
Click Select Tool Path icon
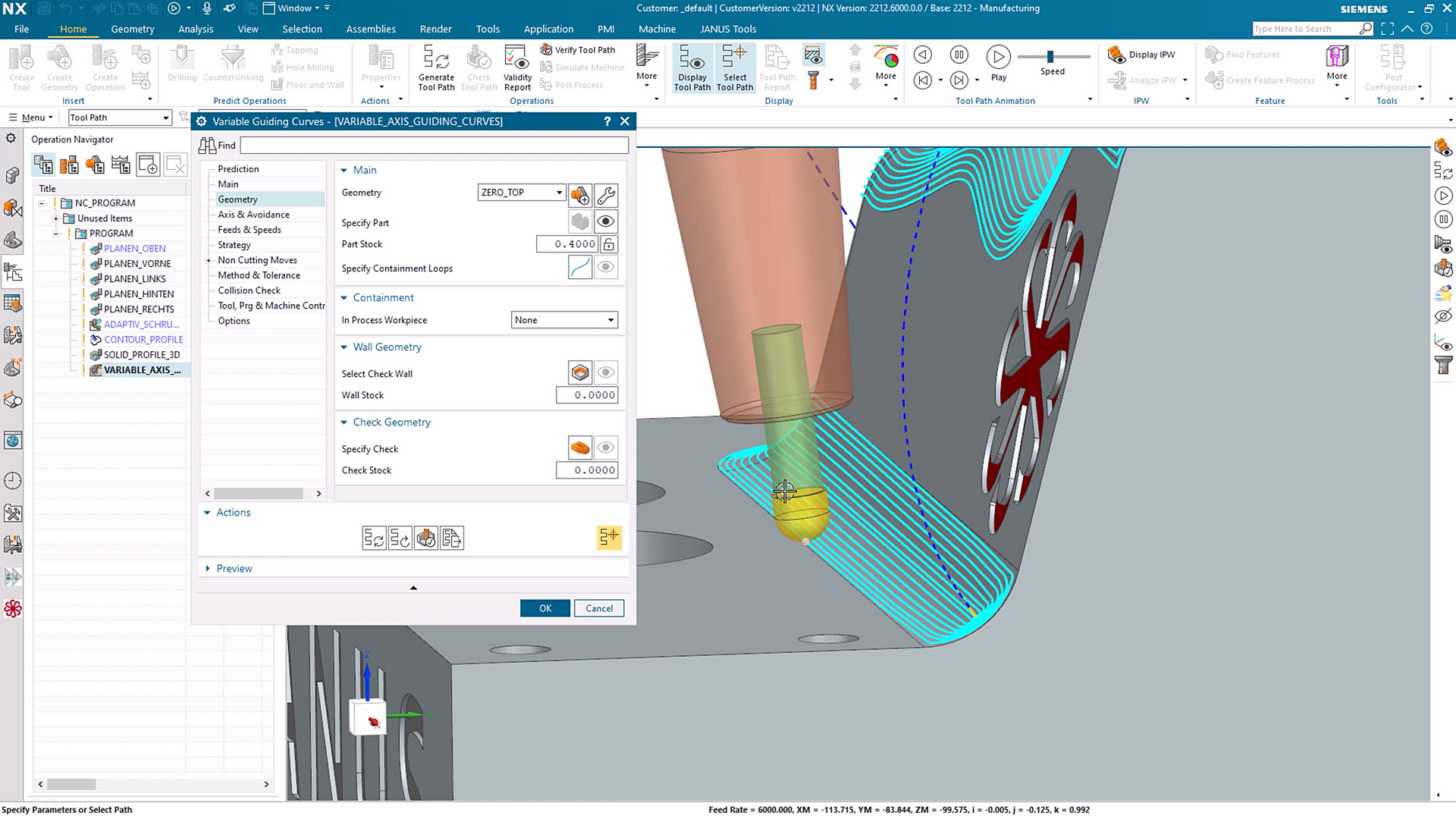tap(734, 67)
